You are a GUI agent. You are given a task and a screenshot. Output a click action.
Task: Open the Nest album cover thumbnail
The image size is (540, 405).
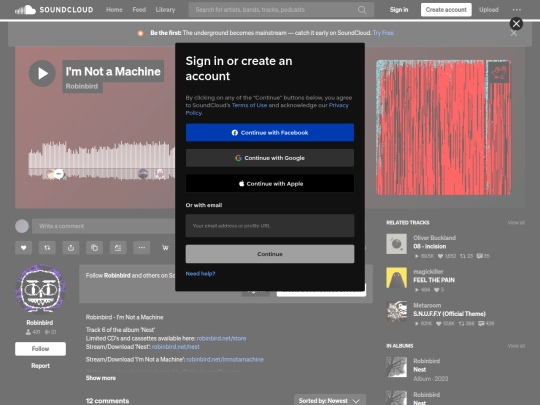point(396,367)
